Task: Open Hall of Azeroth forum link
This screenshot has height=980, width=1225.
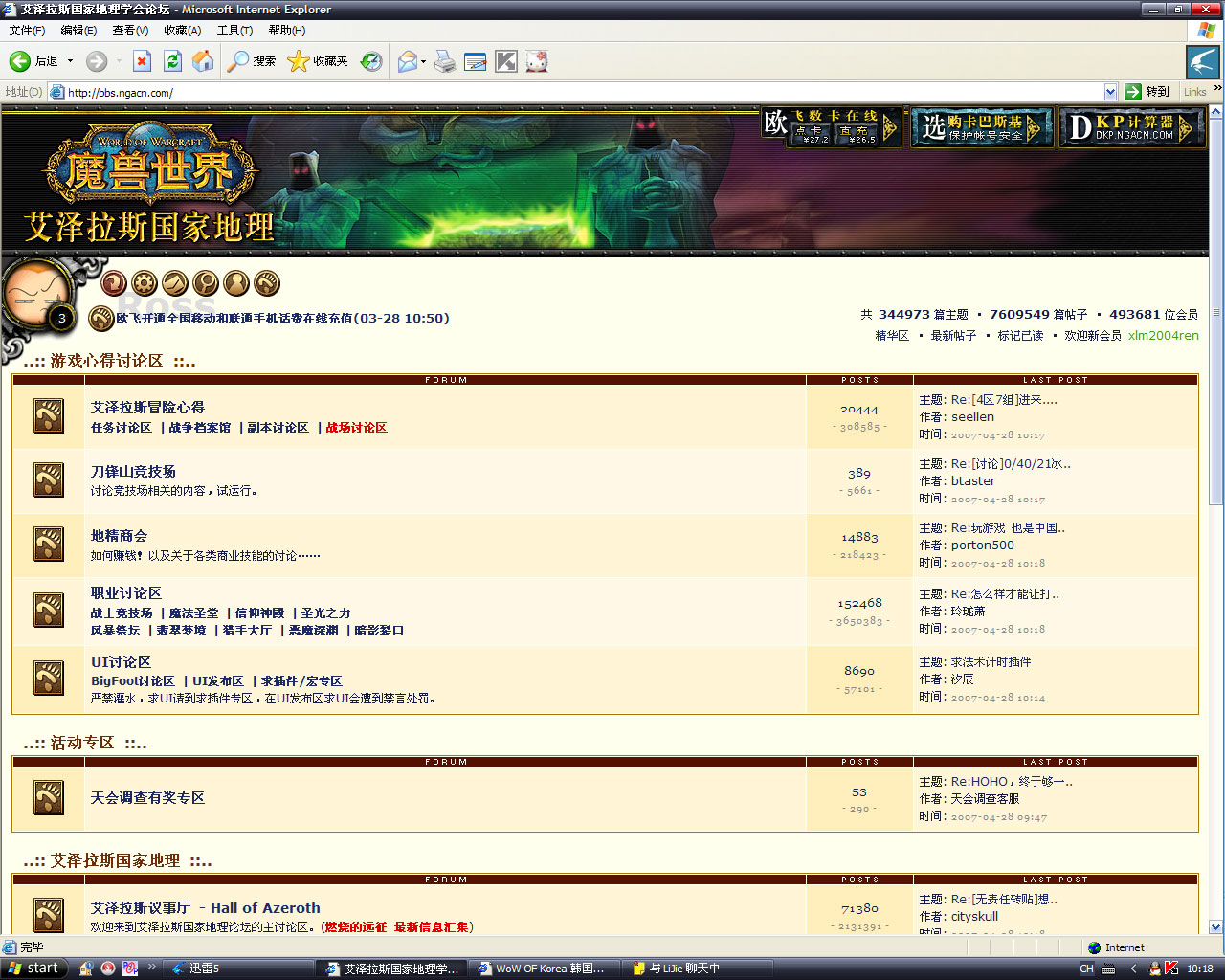Action: 206,908
